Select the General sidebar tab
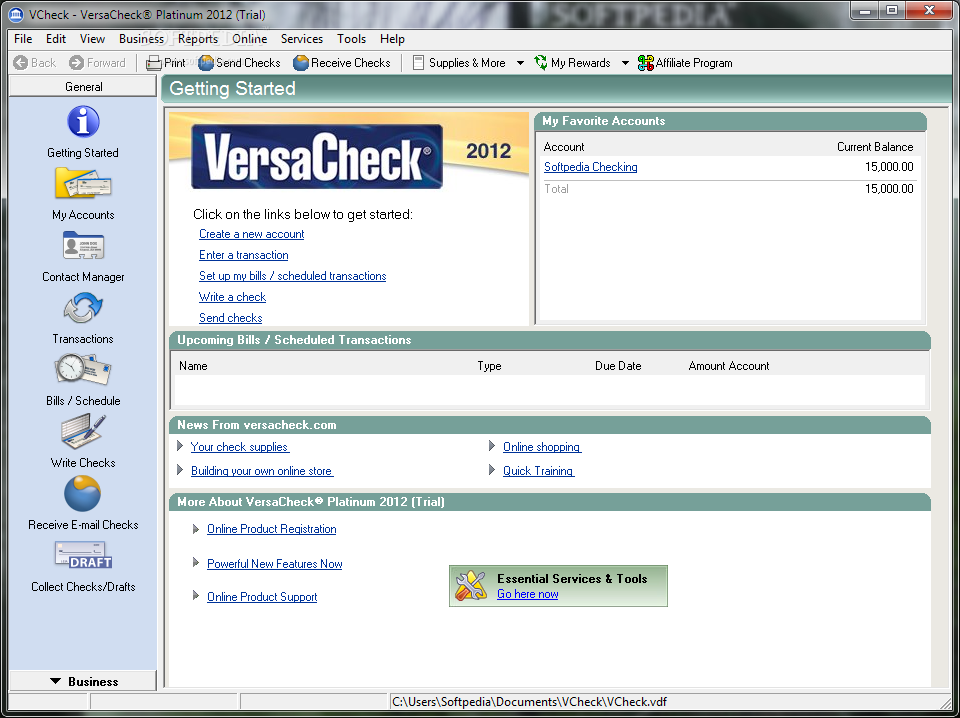The width and height of the screenshot is (960, 718). pyautogui.click(x=83, y=86)
